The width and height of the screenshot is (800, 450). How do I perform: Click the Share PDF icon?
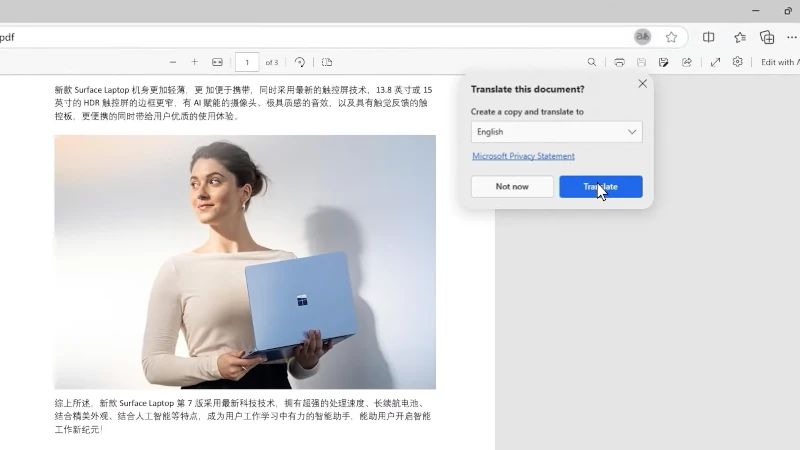tap(687, 62)
